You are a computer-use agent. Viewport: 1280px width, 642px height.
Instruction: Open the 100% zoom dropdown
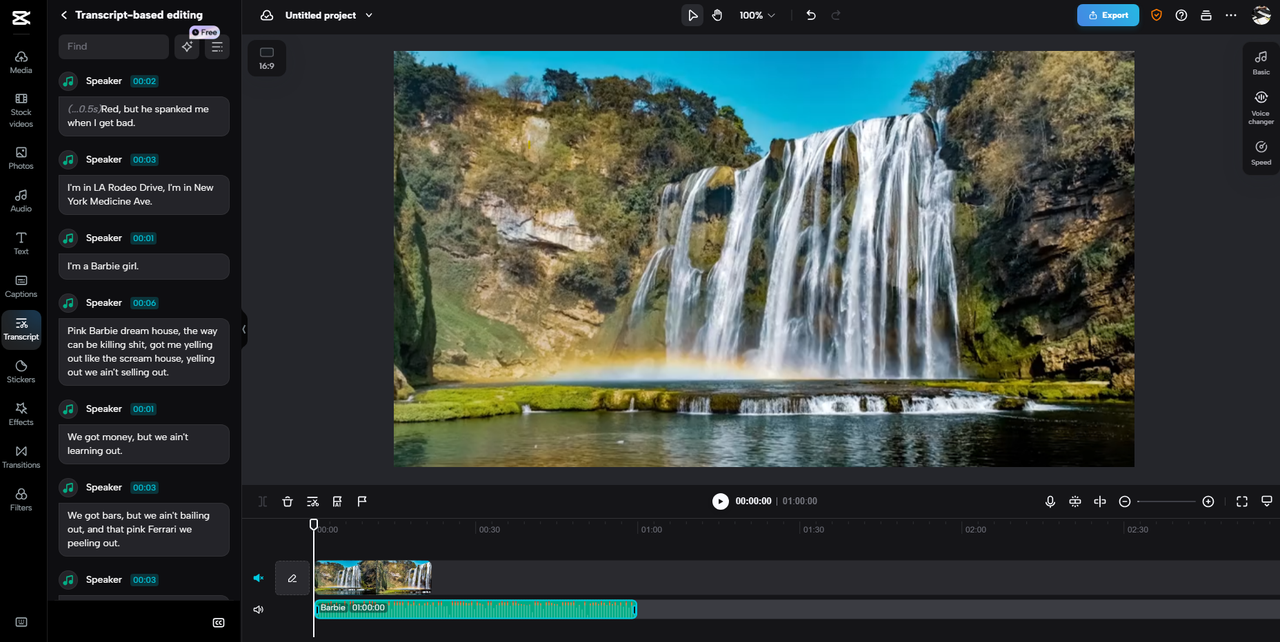coord(757,15)
